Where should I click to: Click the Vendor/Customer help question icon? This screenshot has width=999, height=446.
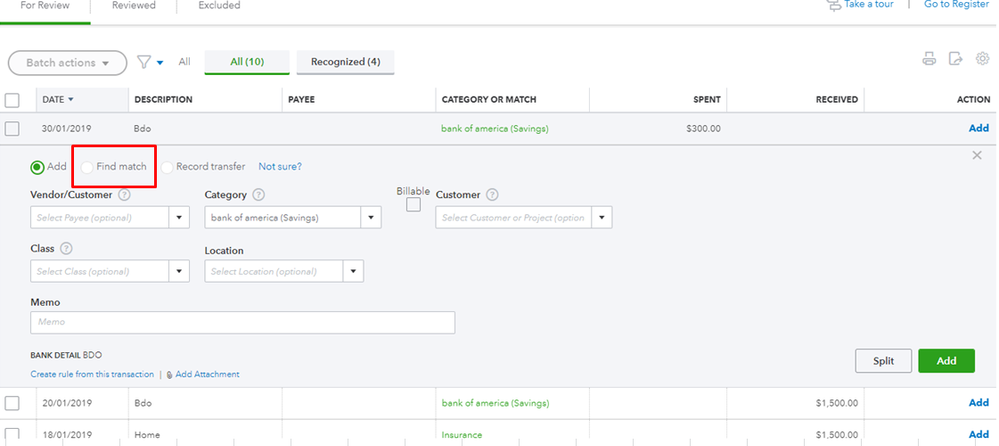click(125, 195)
